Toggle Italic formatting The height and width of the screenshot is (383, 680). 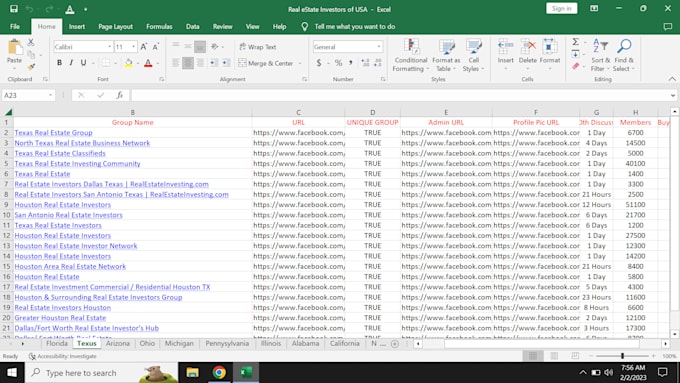click(x=71, y=63)
